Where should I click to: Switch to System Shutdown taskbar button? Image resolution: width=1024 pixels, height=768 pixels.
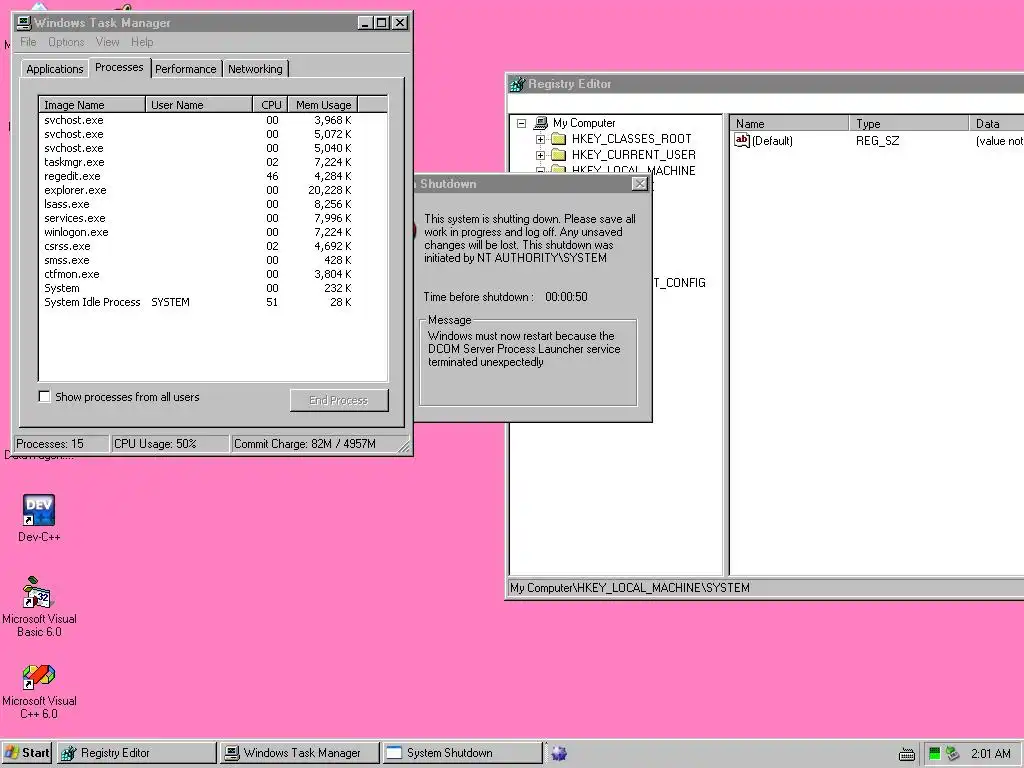[x=463, y=753]
